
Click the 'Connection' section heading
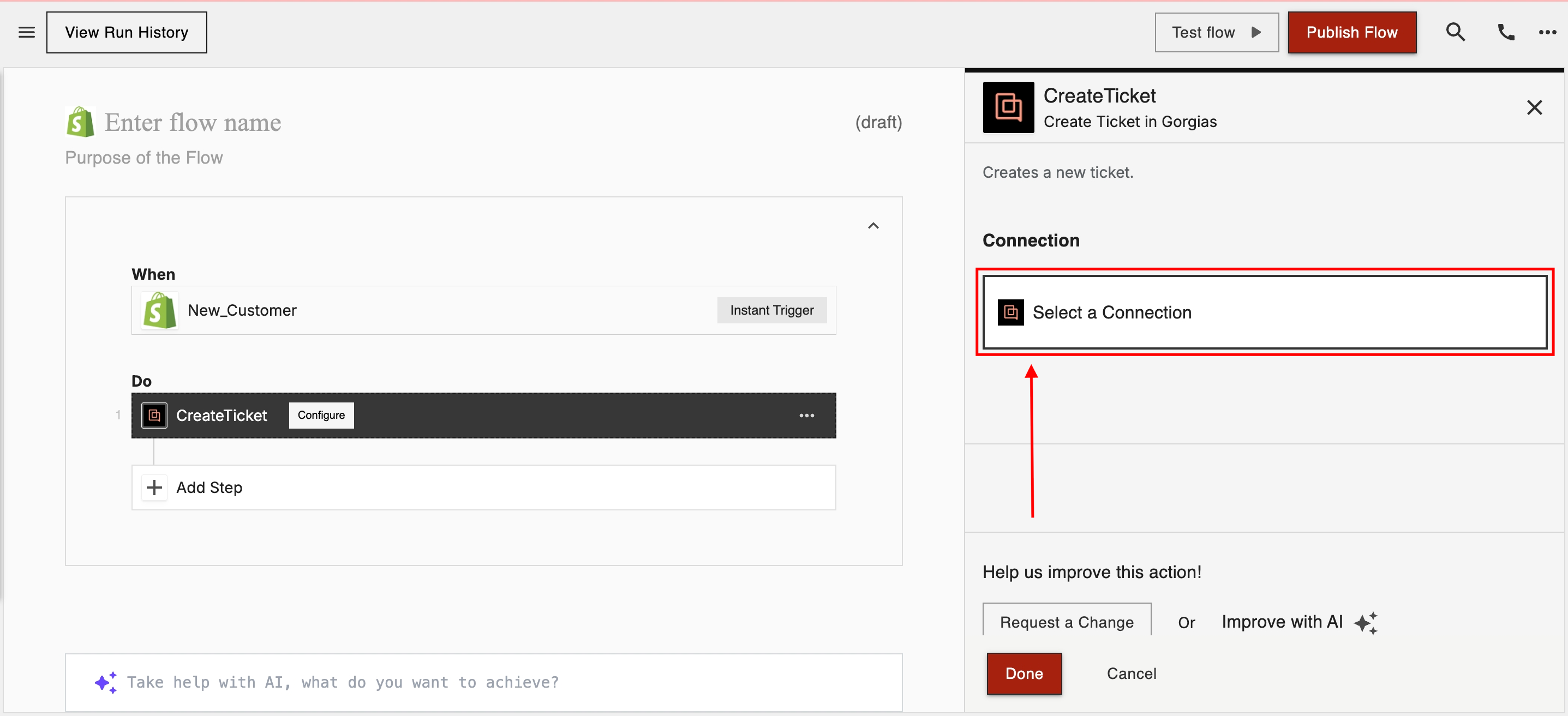[x=1031, y=240]
